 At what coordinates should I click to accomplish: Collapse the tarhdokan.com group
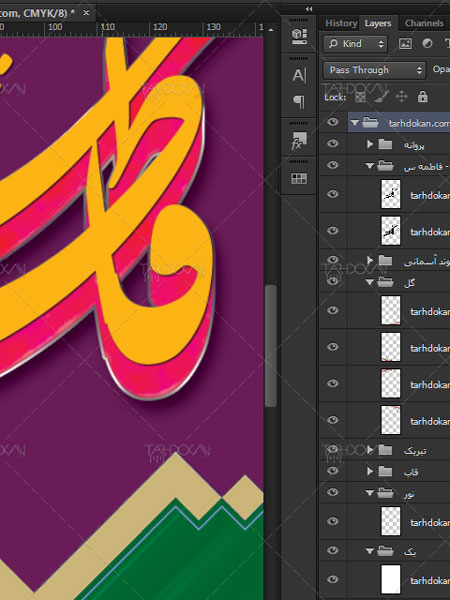[355, 123]
